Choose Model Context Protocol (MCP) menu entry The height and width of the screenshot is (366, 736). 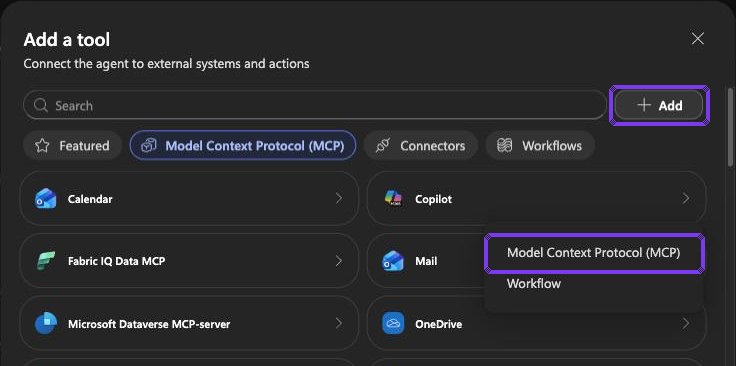coord(594,253)
